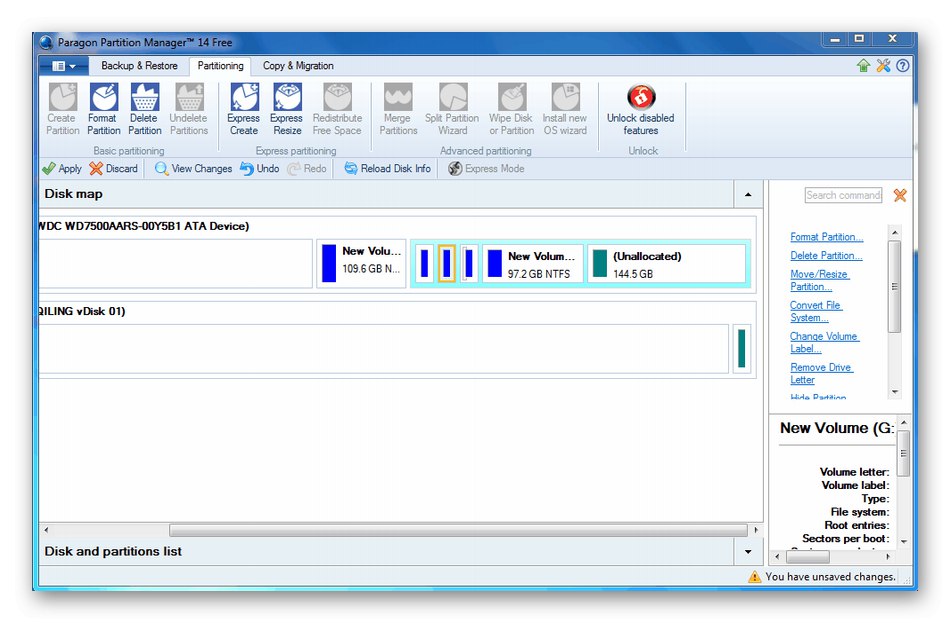Open the tools settings icon

pos(883,65)
